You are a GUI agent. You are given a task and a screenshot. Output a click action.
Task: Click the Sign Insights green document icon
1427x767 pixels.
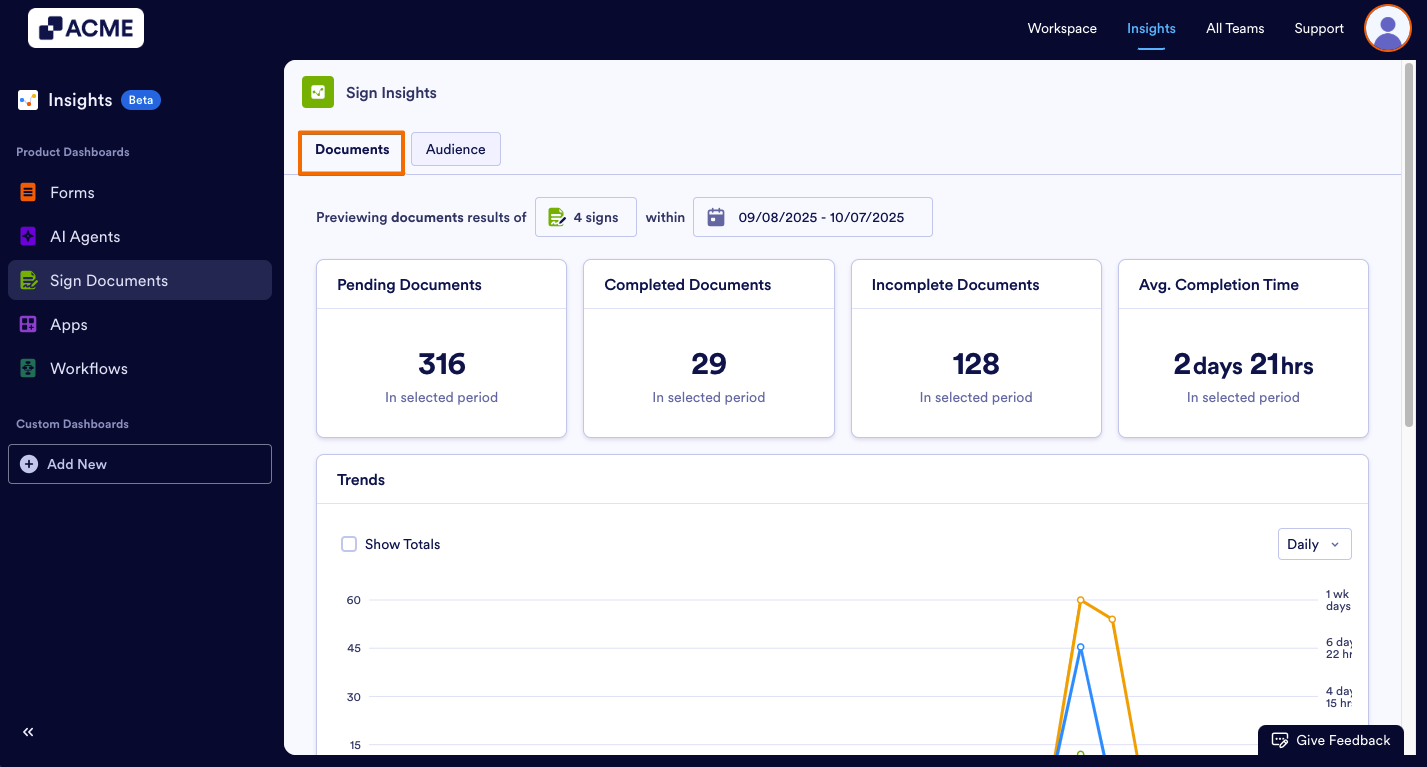coord(317,92)
